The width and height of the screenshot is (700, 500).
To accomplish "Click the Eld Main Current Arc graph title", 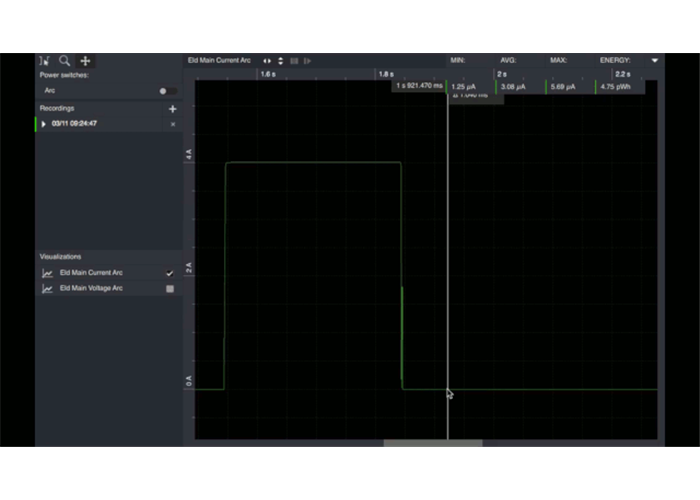I will click(219, 61).
